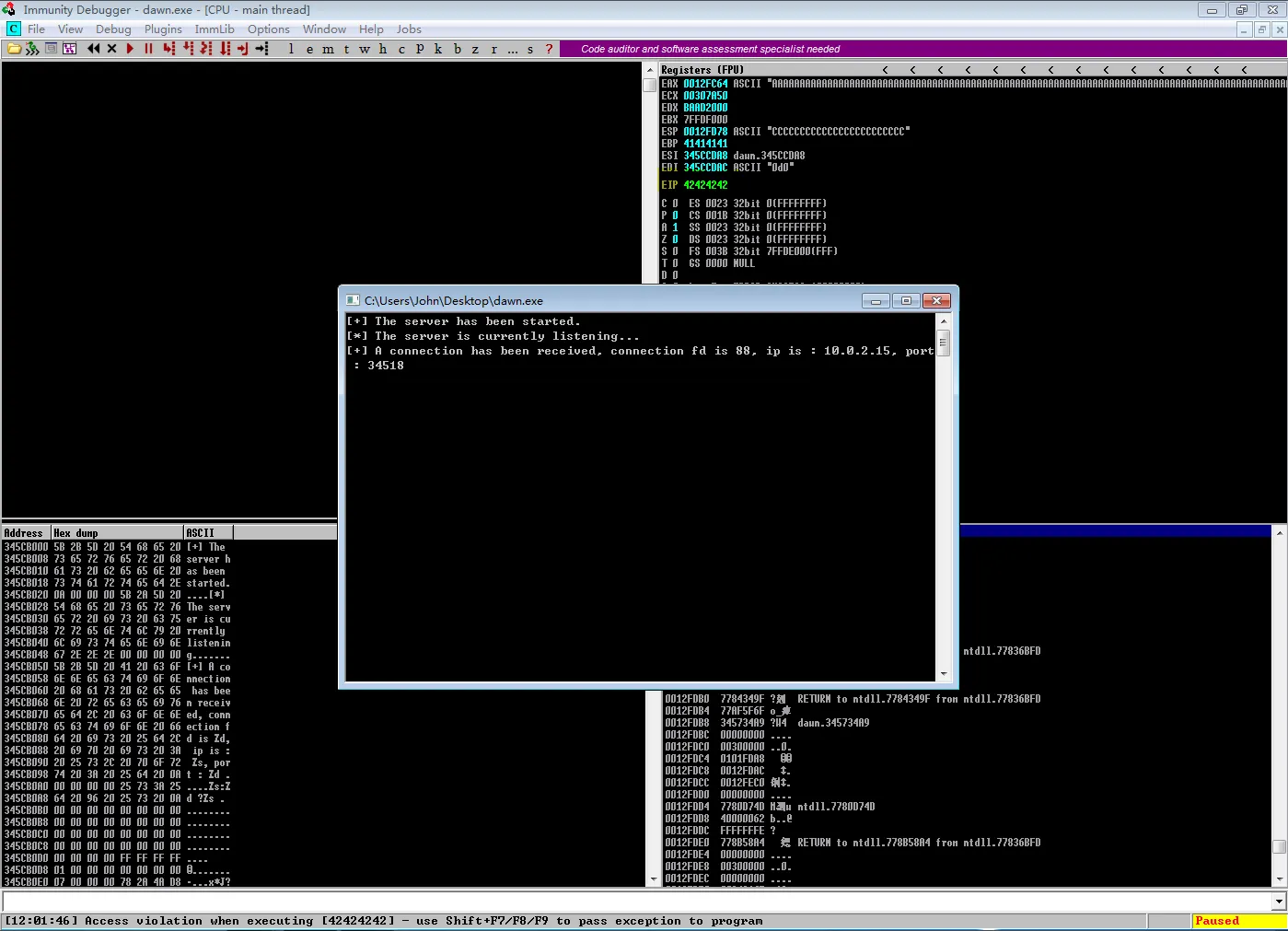
Task: Click the Trace into toolbar icon
Action: click(x=206, y=49)
